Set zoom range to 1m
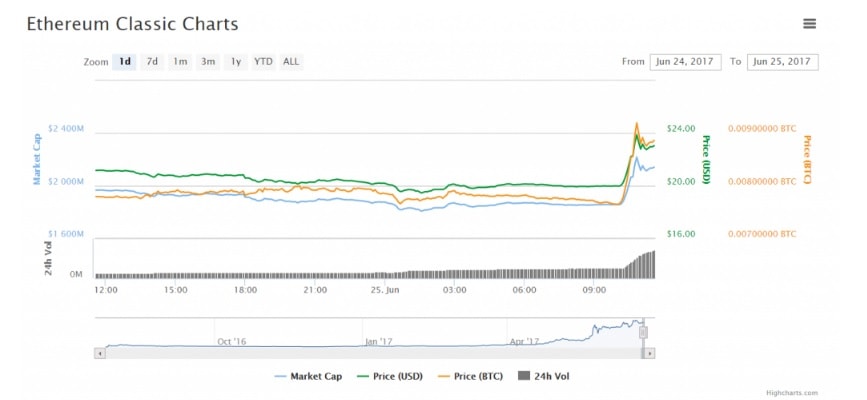 [180, 62]
